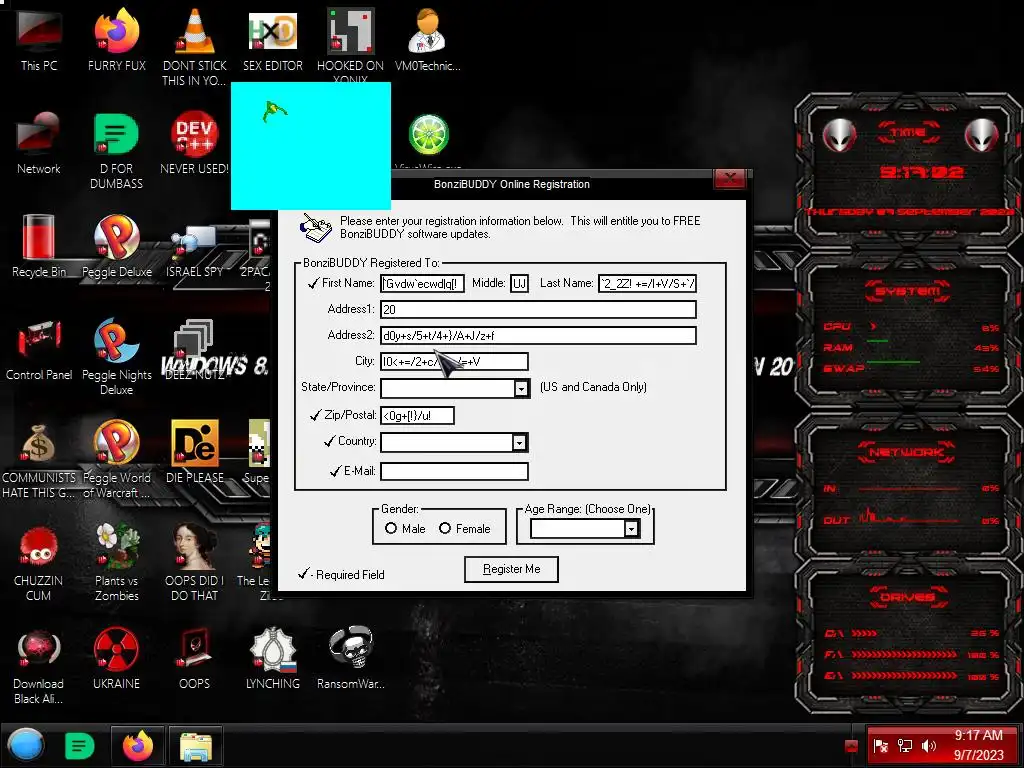This screenshot has width=1024, height=768.
Task: Open Peggle Nights Deluxe shortcut
Action: click(116, 357)
